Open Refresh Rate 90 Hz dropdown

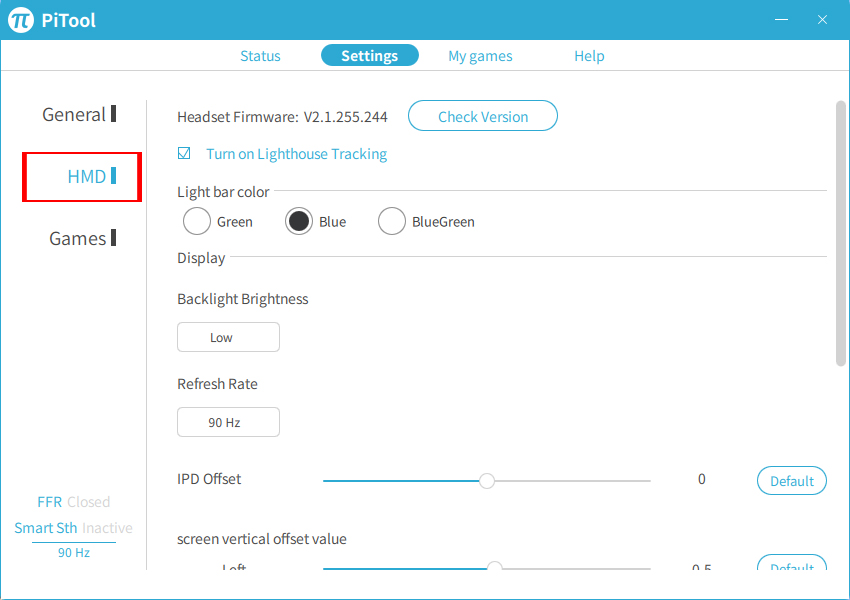click(x=228, y=422)
